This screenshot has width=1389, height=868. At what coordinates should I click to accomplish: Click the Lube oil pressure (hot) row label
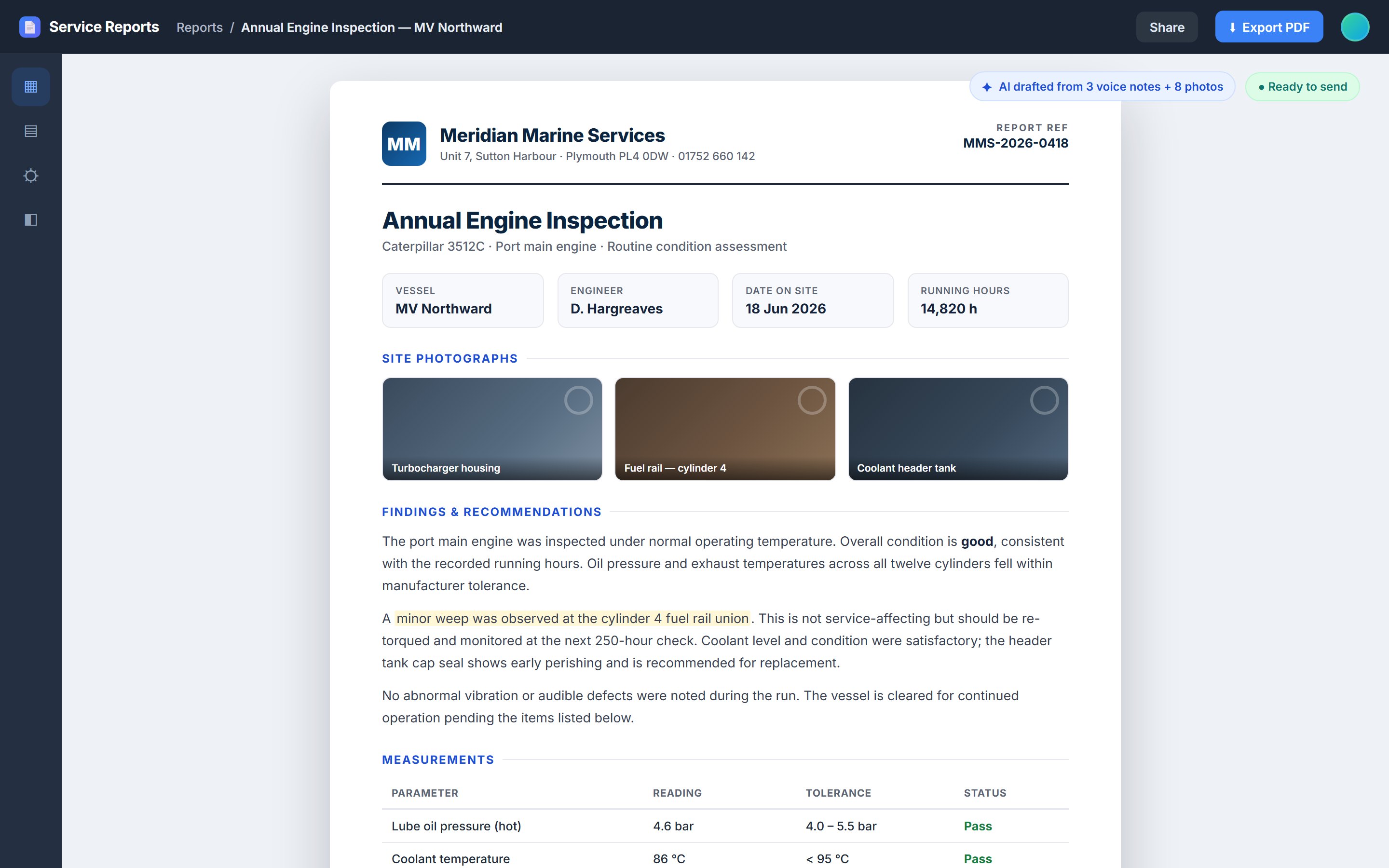[x=456, y=826]
